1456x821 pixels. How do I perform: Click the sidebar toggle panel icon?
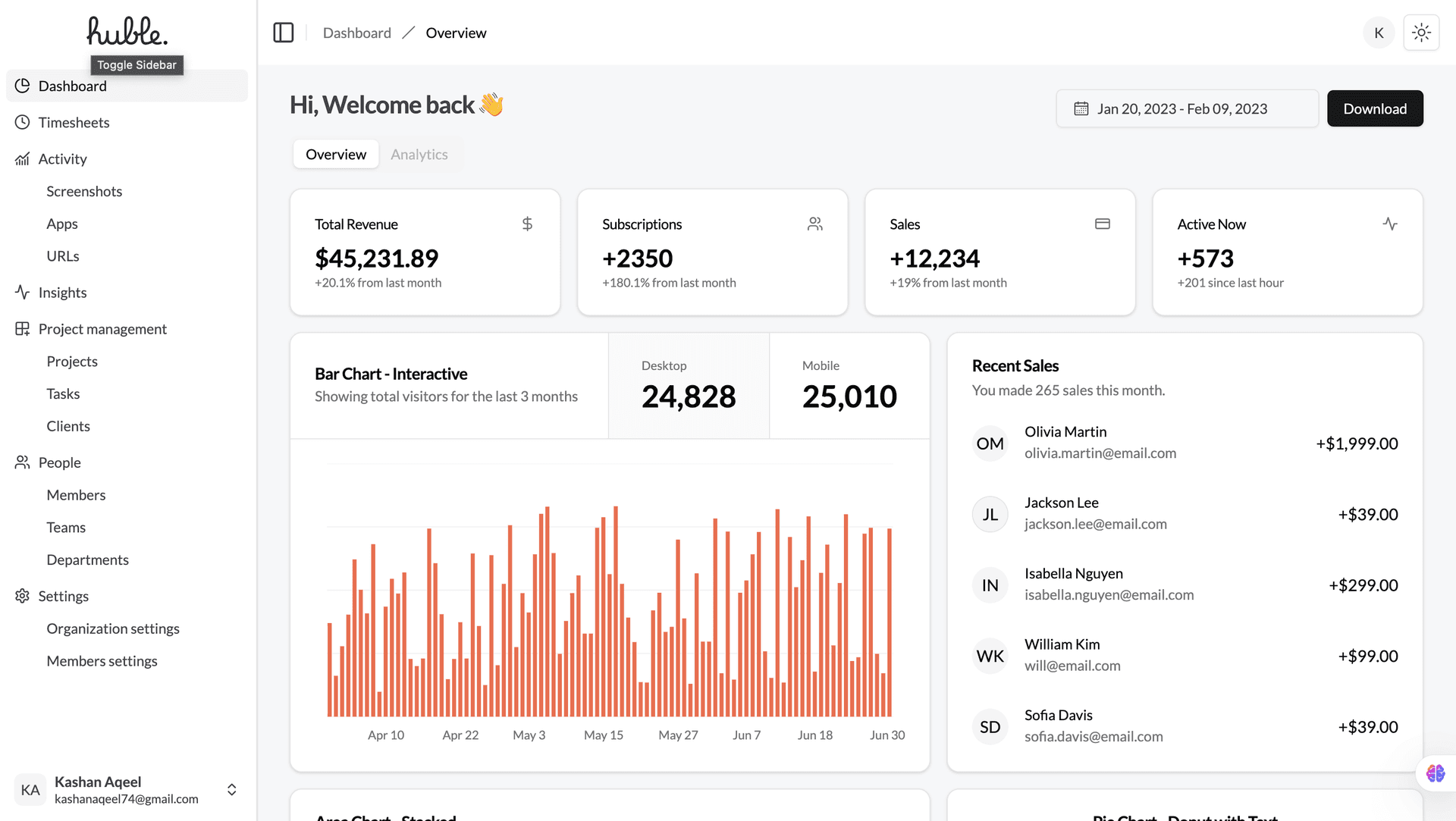coord(283,33)
